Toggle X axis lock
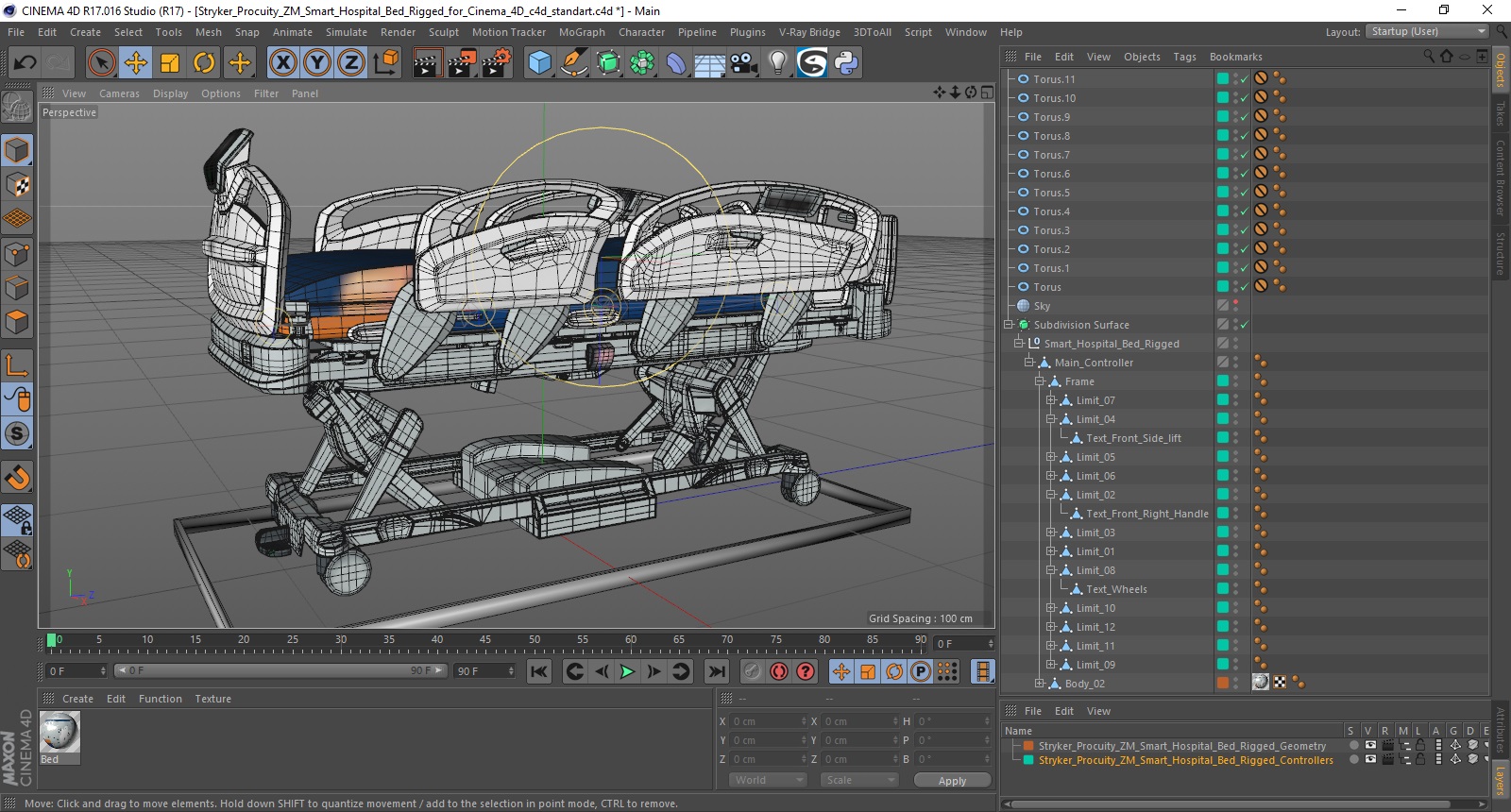This screenshot has width=1511, height=812. 283,63
